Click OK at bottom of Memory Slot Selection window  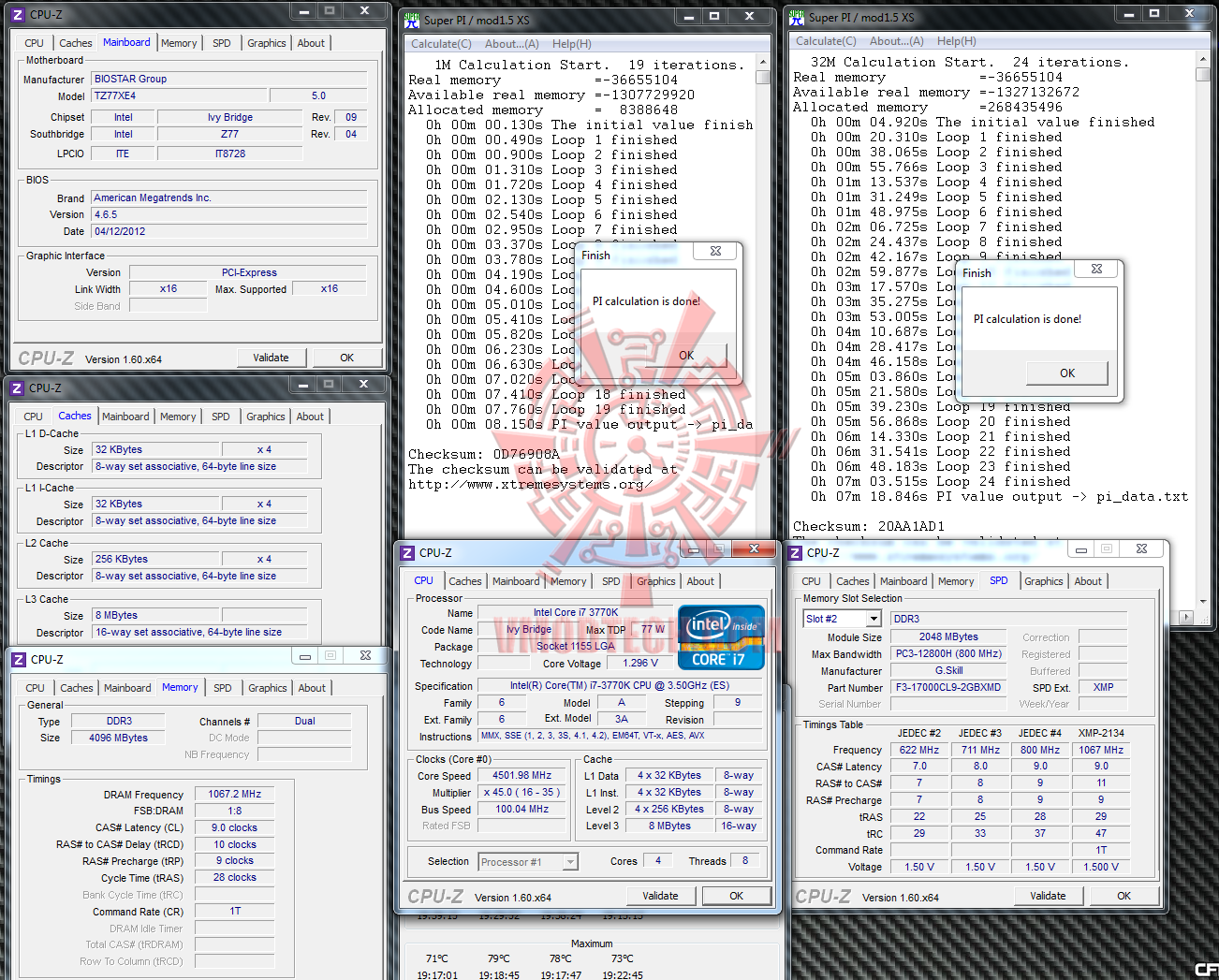[x=1124, y=896]
